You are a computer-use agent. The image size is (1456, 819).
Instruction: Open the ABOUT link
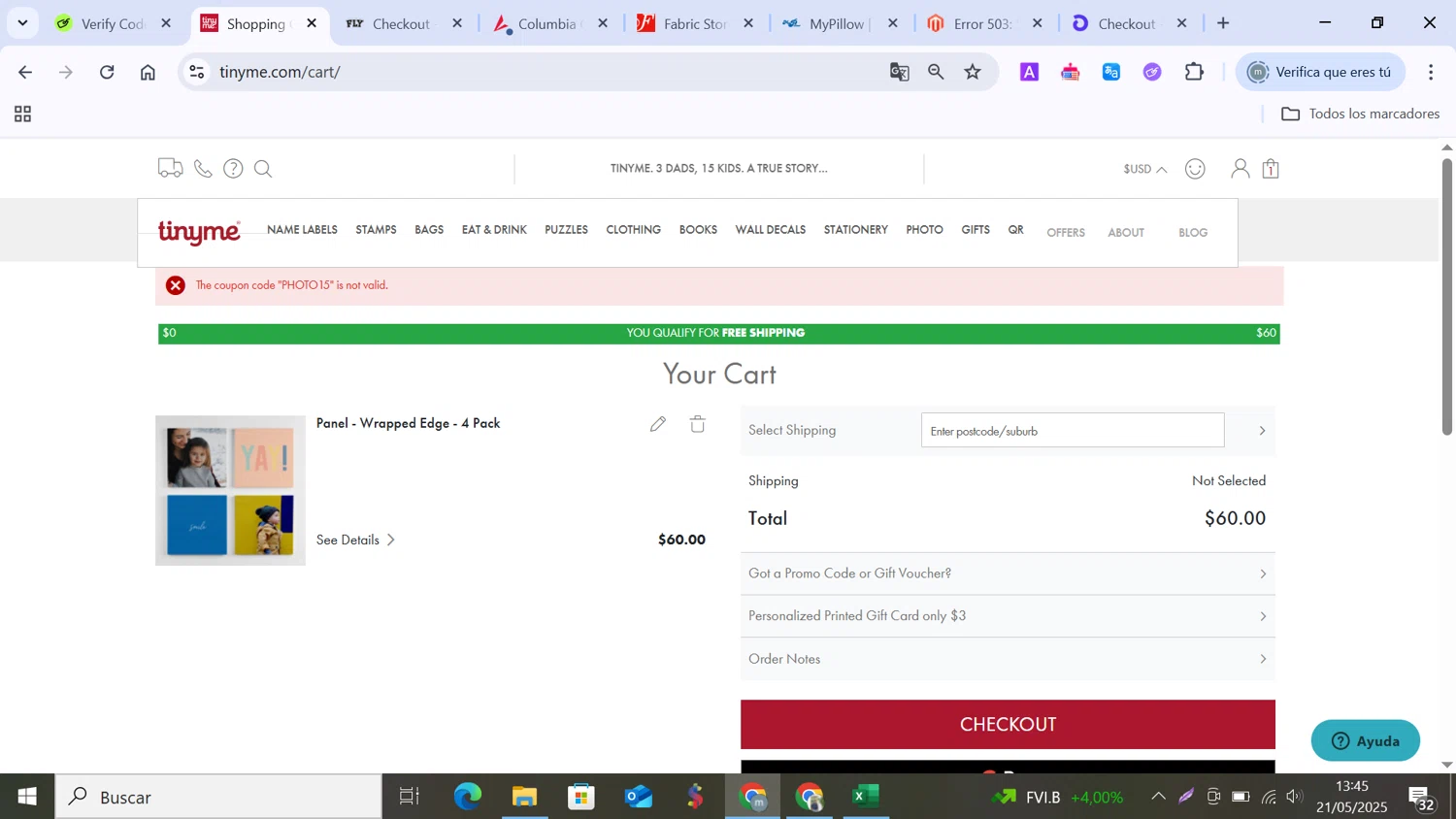pos(1126,233)
